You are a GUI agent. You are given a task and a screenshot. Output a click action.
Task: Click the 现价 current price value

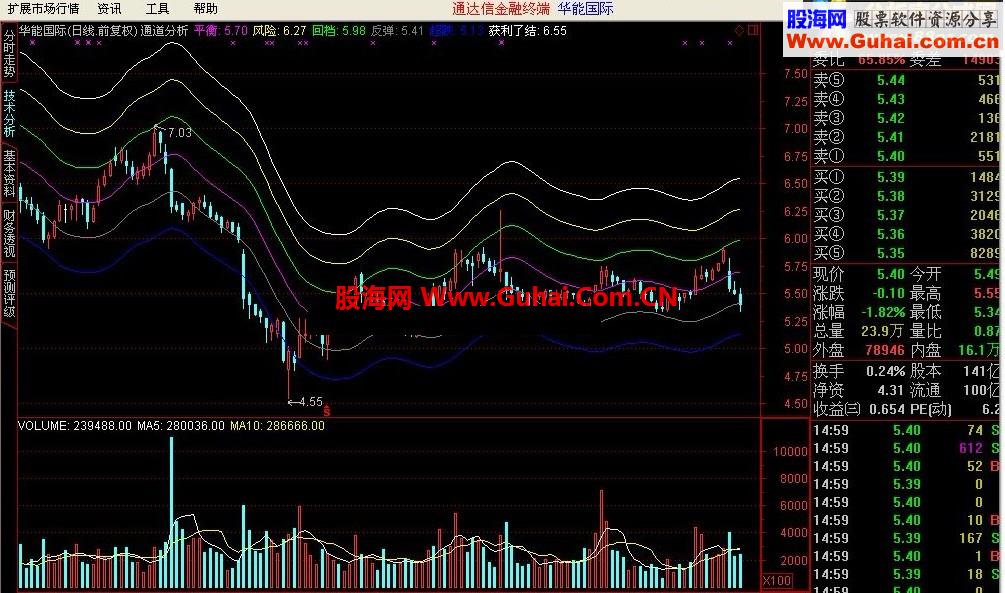[x=891, y=274]
